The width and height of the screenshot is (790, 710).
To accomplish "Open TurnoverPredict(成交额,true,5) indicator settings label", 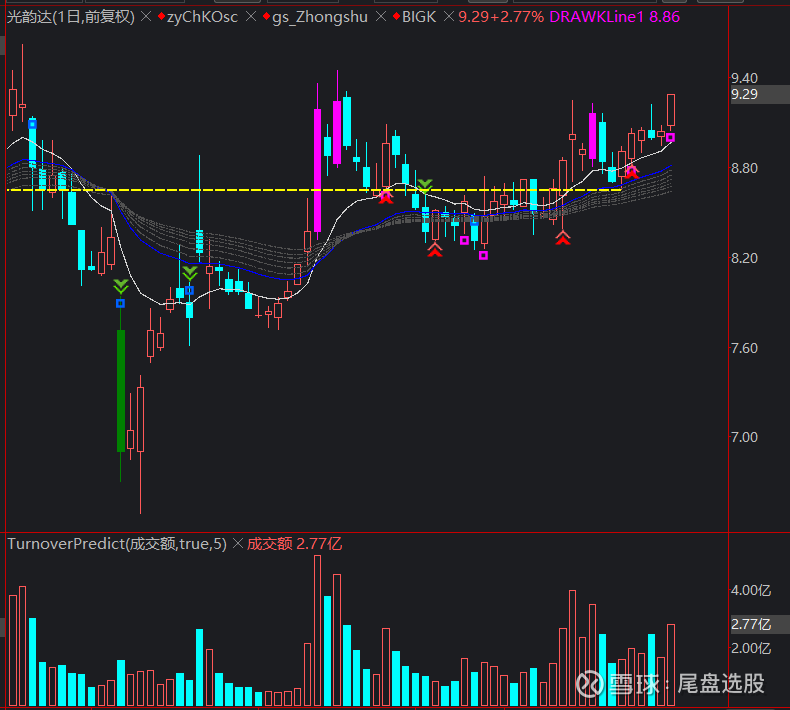I will [117, 544].
